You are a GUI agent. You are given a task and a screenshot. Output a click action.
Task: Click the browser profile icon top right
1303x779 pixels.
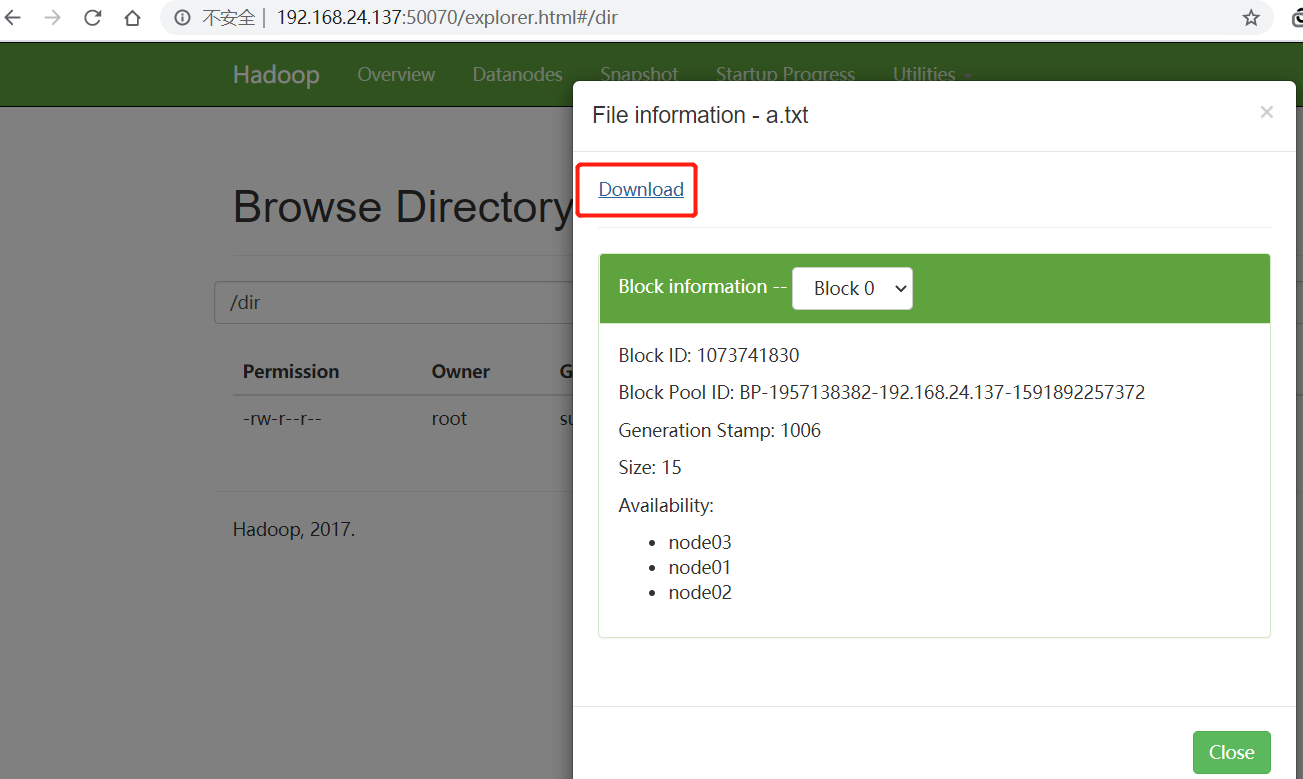tap(1297, 17)
